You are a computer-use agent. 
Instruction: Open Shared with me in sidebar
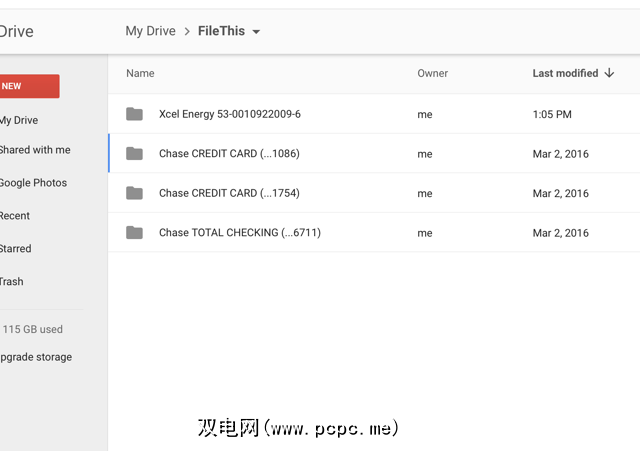click(35, 150)
